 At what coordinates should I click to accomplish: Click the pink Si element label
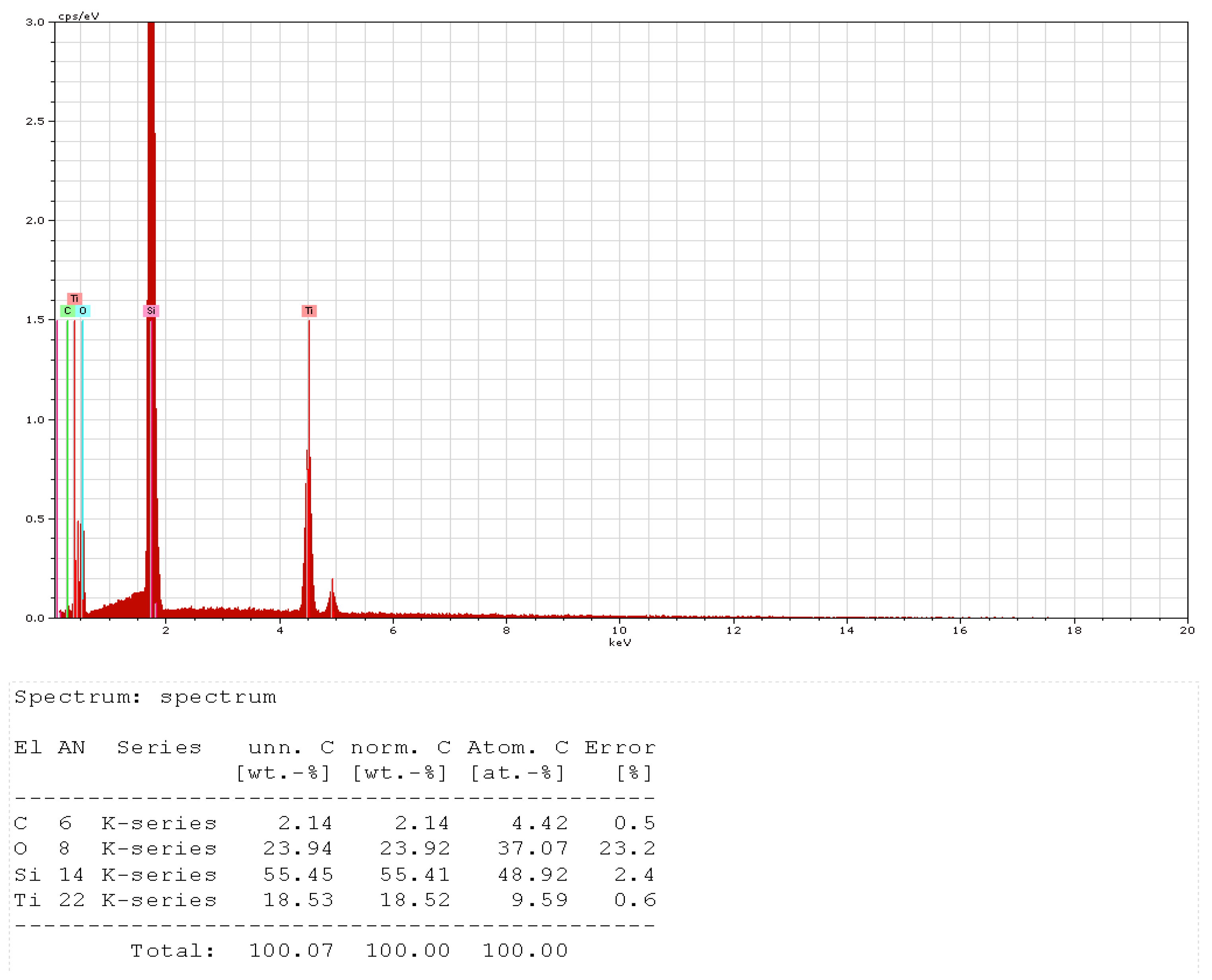[x=151, y=311]
